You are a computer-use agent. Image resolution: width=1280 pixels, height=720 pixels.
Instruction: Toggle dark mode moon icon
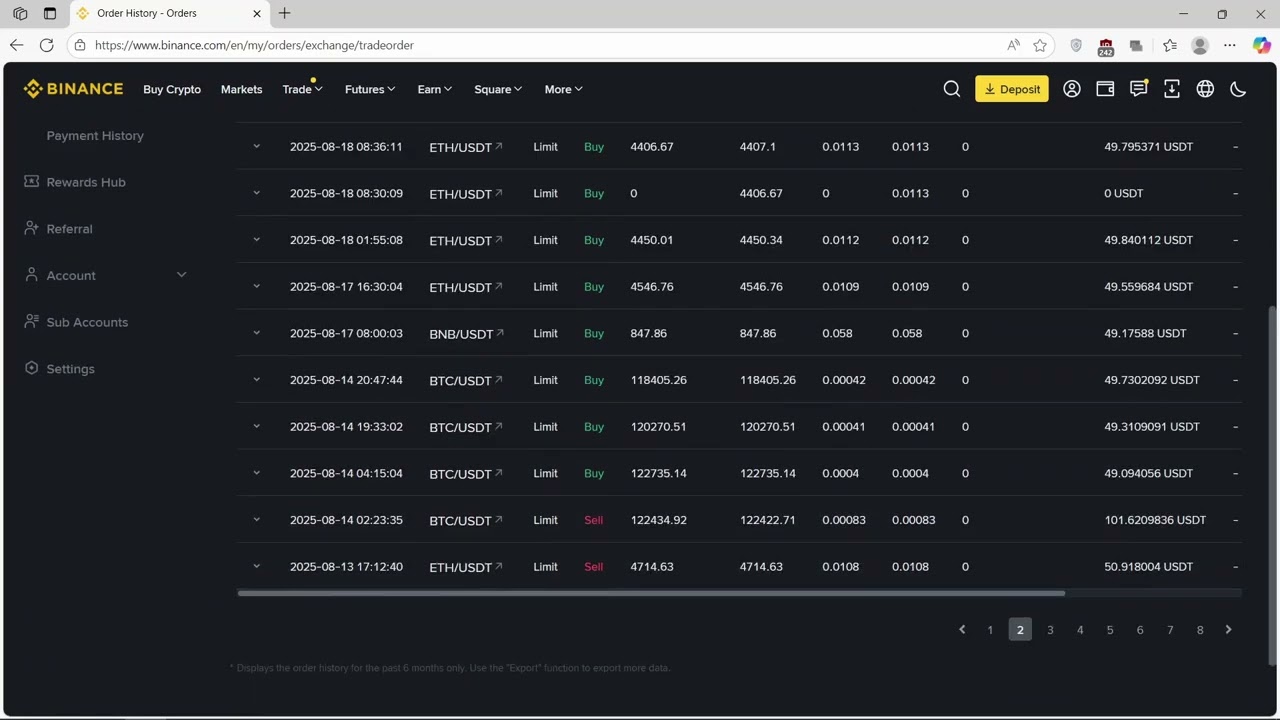1238,89
